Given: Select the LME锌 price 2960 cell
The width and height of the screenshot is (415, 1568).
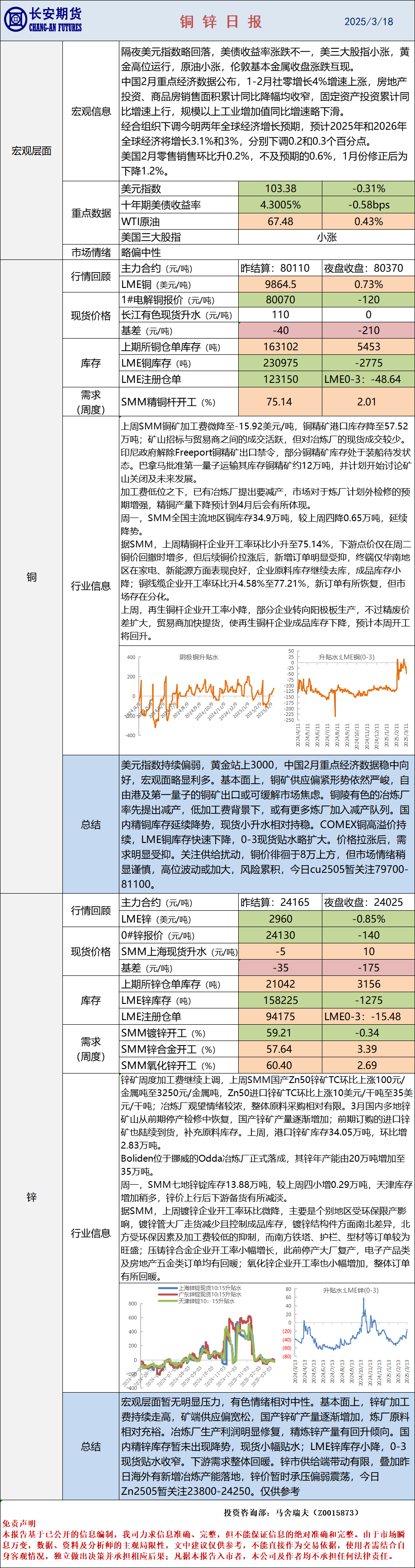Looking at the screenshot, I should (280, 918).
